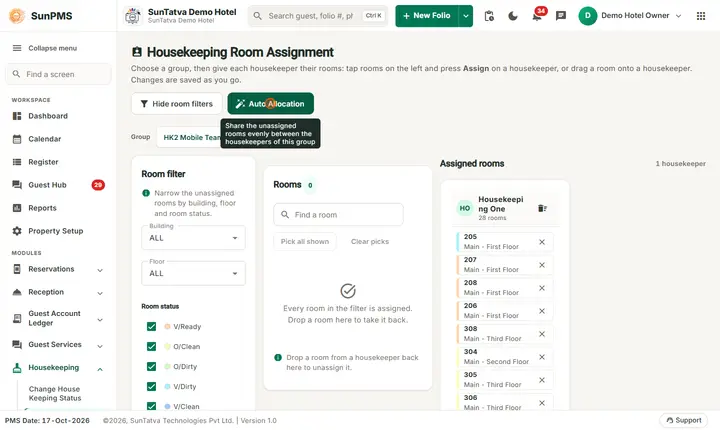
Task: Focus the Find a room field
Action: [338, 215]
